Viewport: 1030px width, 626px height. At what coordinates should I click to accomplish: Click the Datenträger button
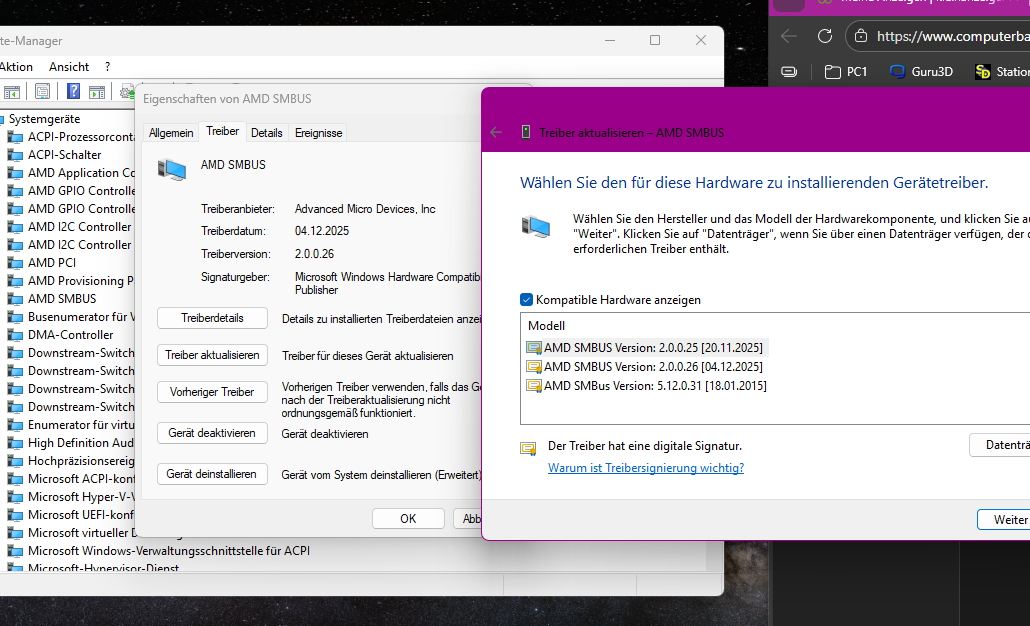point(1000,445)
